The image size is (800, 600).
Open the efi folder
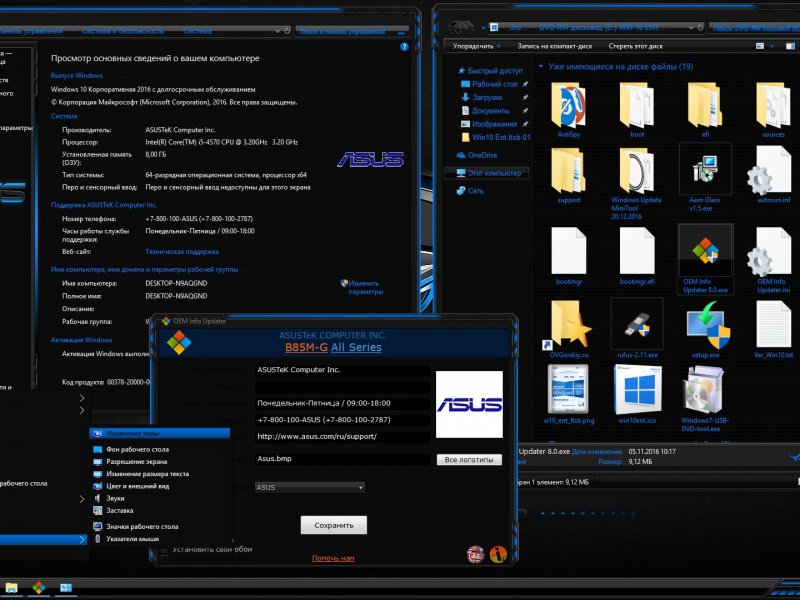tap(705, 111)
